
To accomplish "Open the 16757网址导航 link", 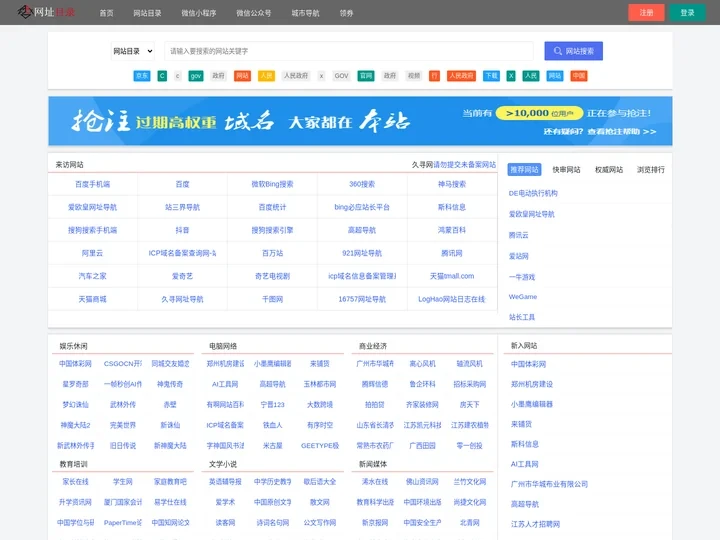I will (x=362, y=299).
